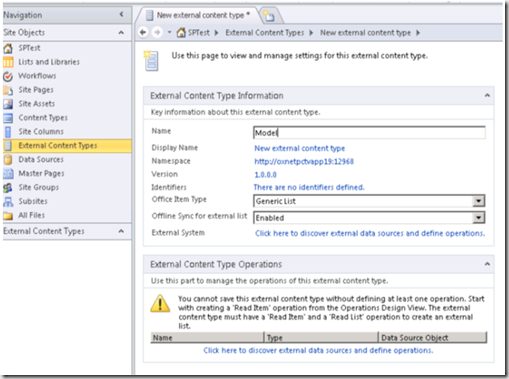Click New external content type breadcrumb
Viewport: 509px width, 379px height.
pyautogui.click(x=365, y=33)
